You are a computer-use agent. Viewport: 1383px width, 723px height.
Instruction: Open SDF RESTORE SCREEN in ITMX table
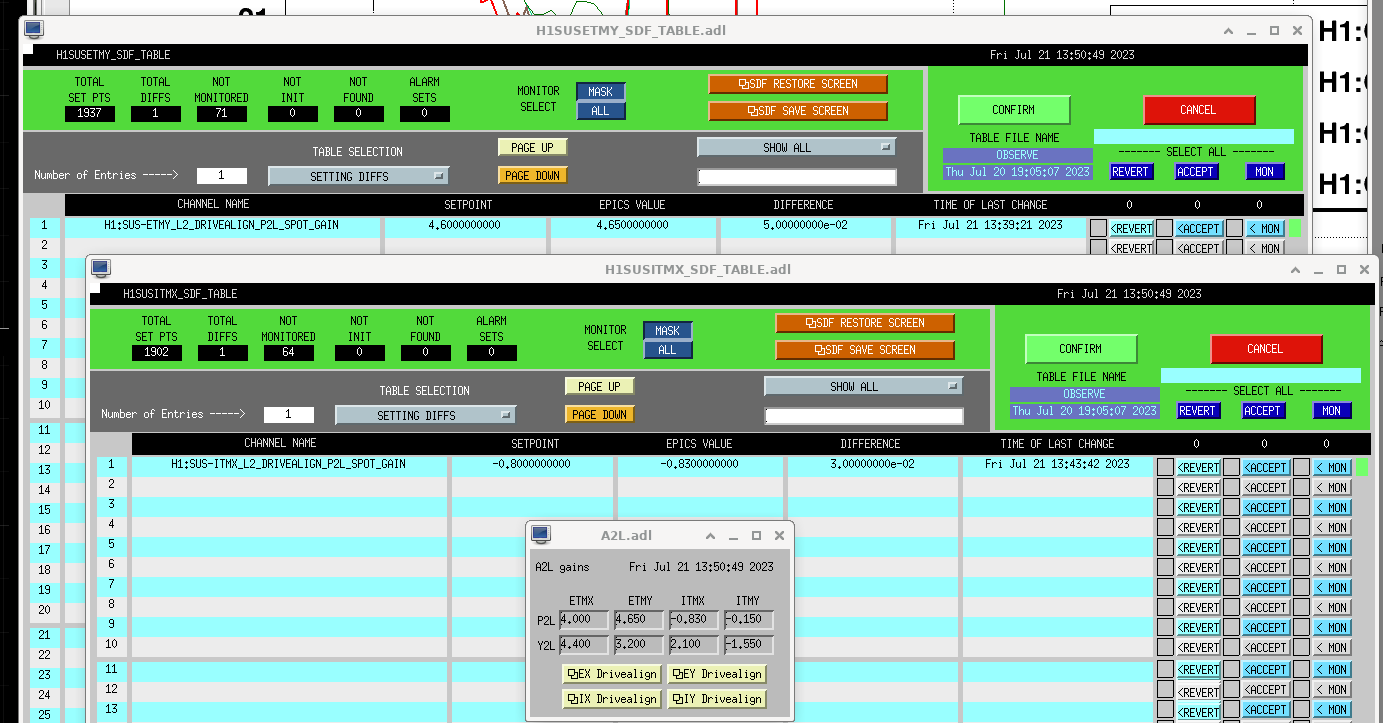[865, 323]
